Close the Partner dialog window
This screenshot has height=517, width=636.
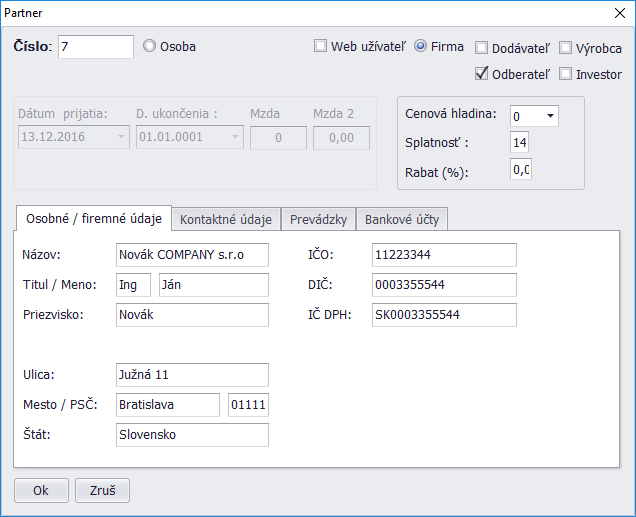[617, 12]
